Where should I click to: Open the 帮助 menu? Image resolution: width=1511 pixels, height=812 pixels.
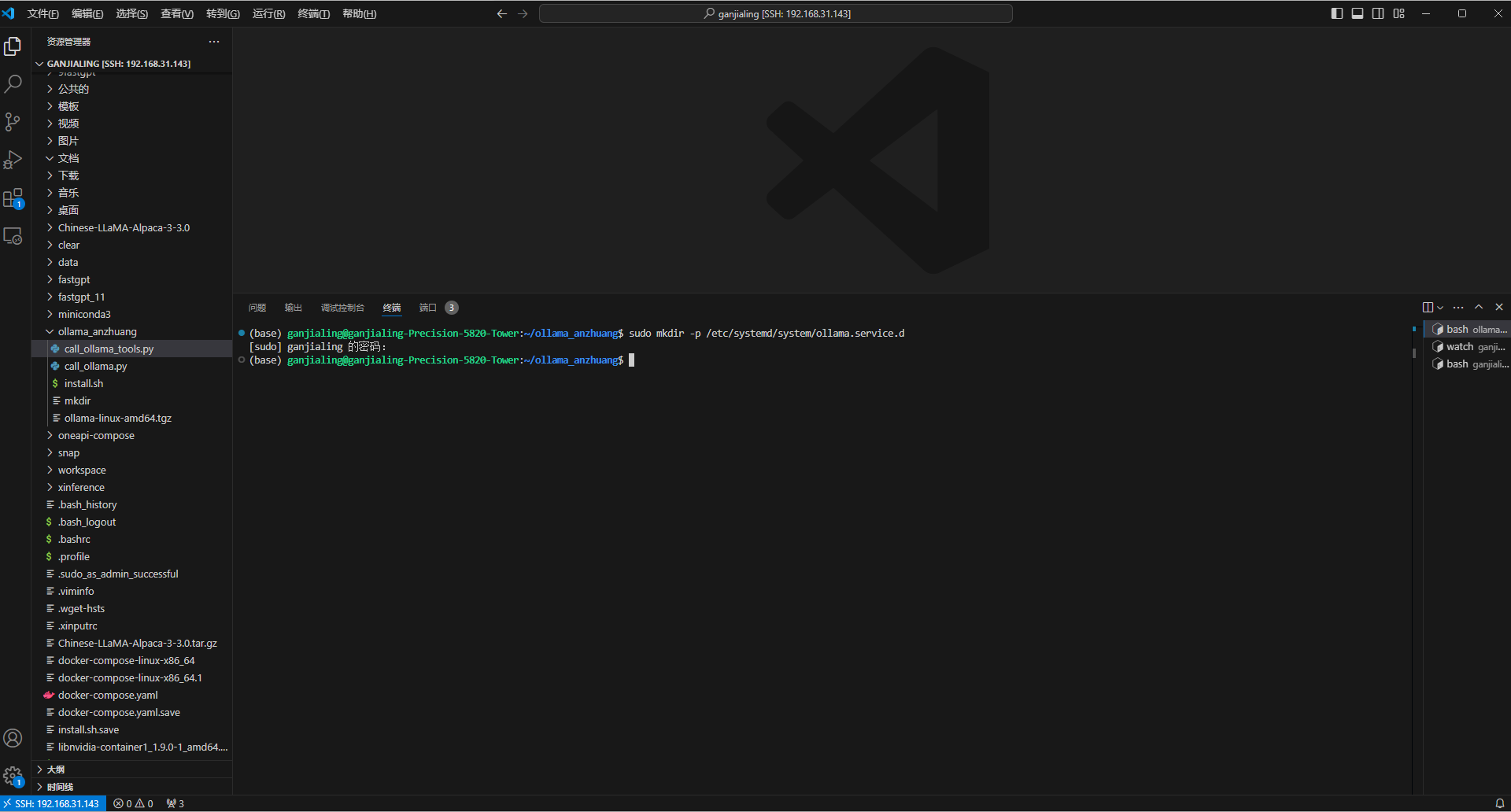click(x=359, y=13)
